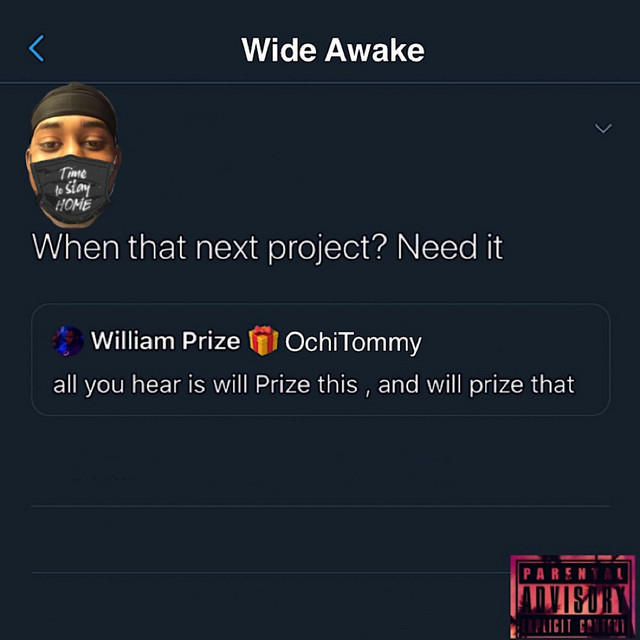Open tweet options via the down chevron
This screenshot has height=640, width=640.
[603, 129]
